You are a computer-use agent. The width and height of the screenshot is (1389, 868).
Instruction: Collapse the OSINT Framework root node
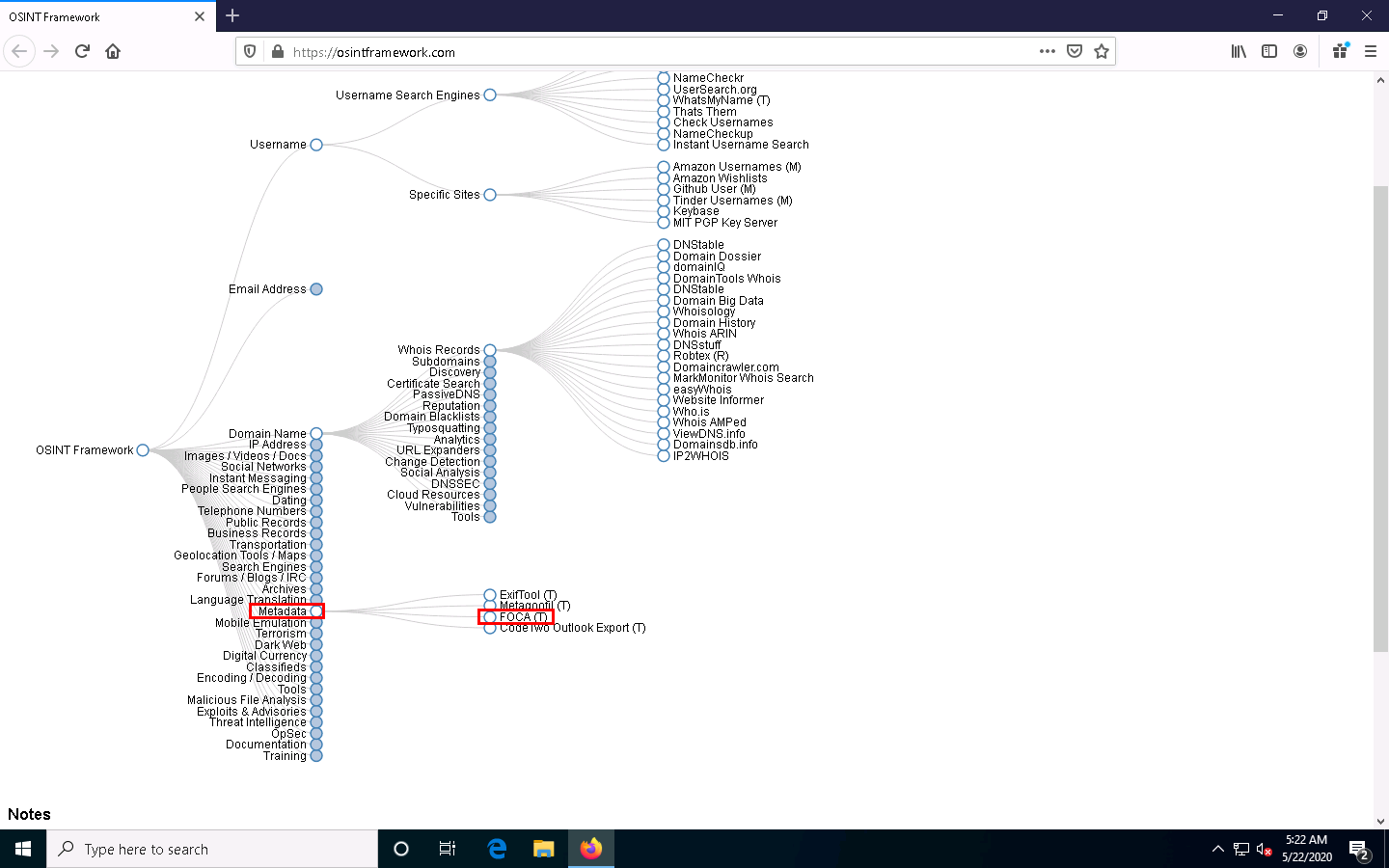143,450
